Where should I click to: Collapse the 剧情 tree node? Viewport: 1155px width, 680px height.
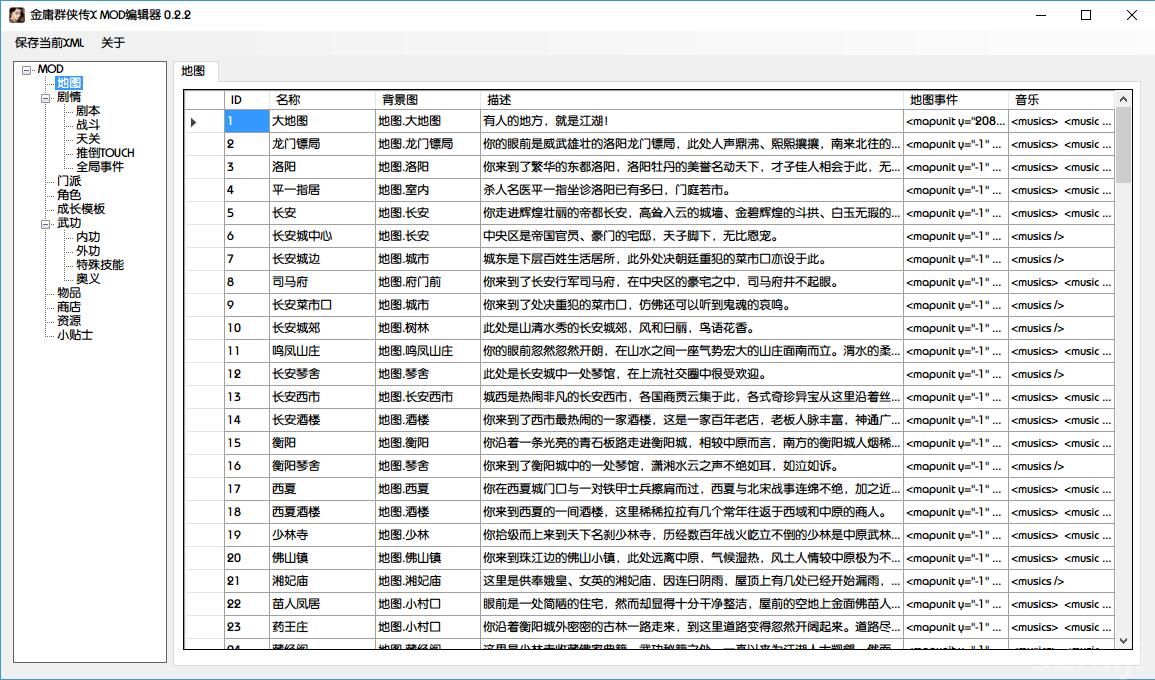[45, 98]
